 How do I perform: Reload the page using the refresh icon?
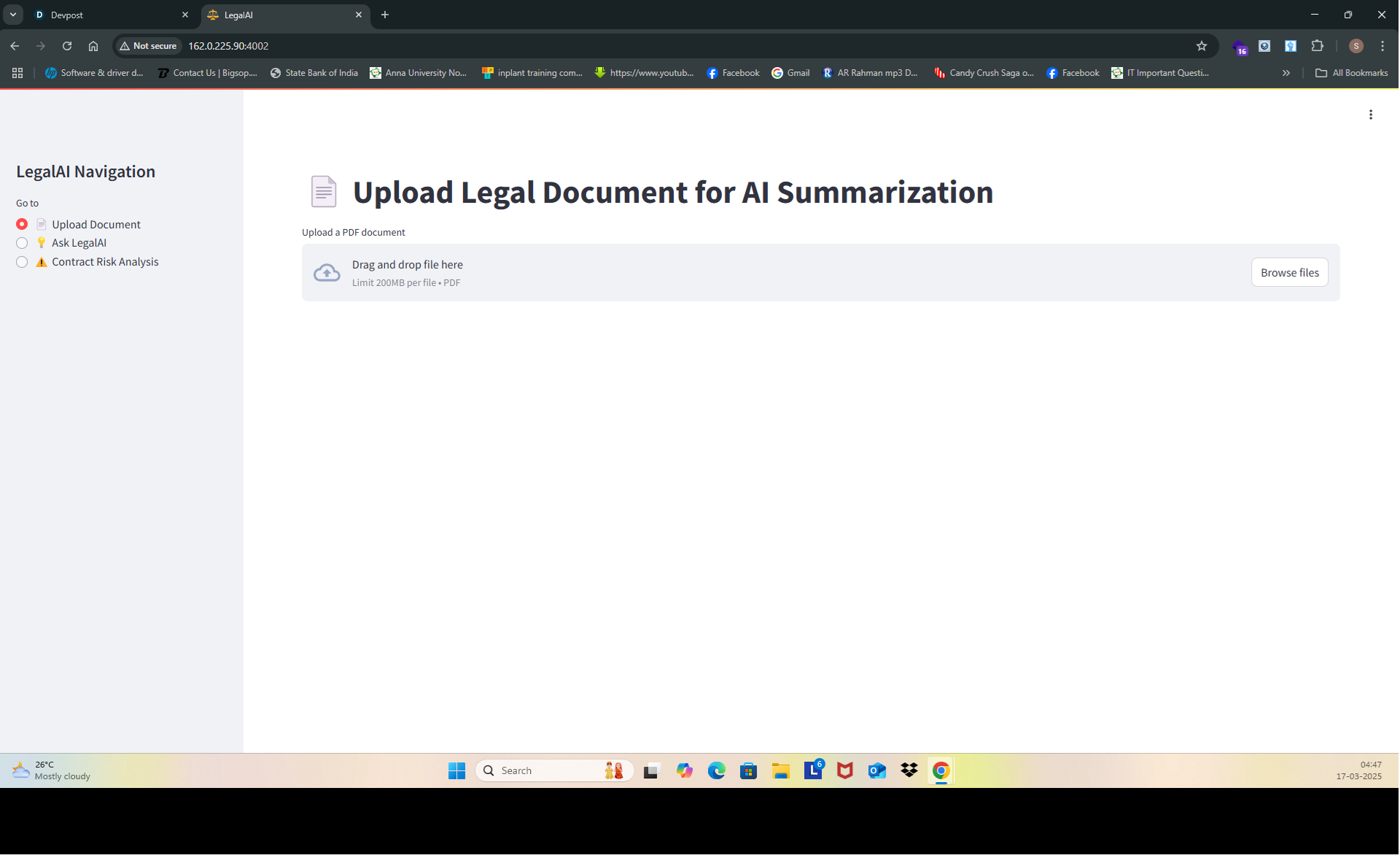pyautogui.click(x=67, y=45)
